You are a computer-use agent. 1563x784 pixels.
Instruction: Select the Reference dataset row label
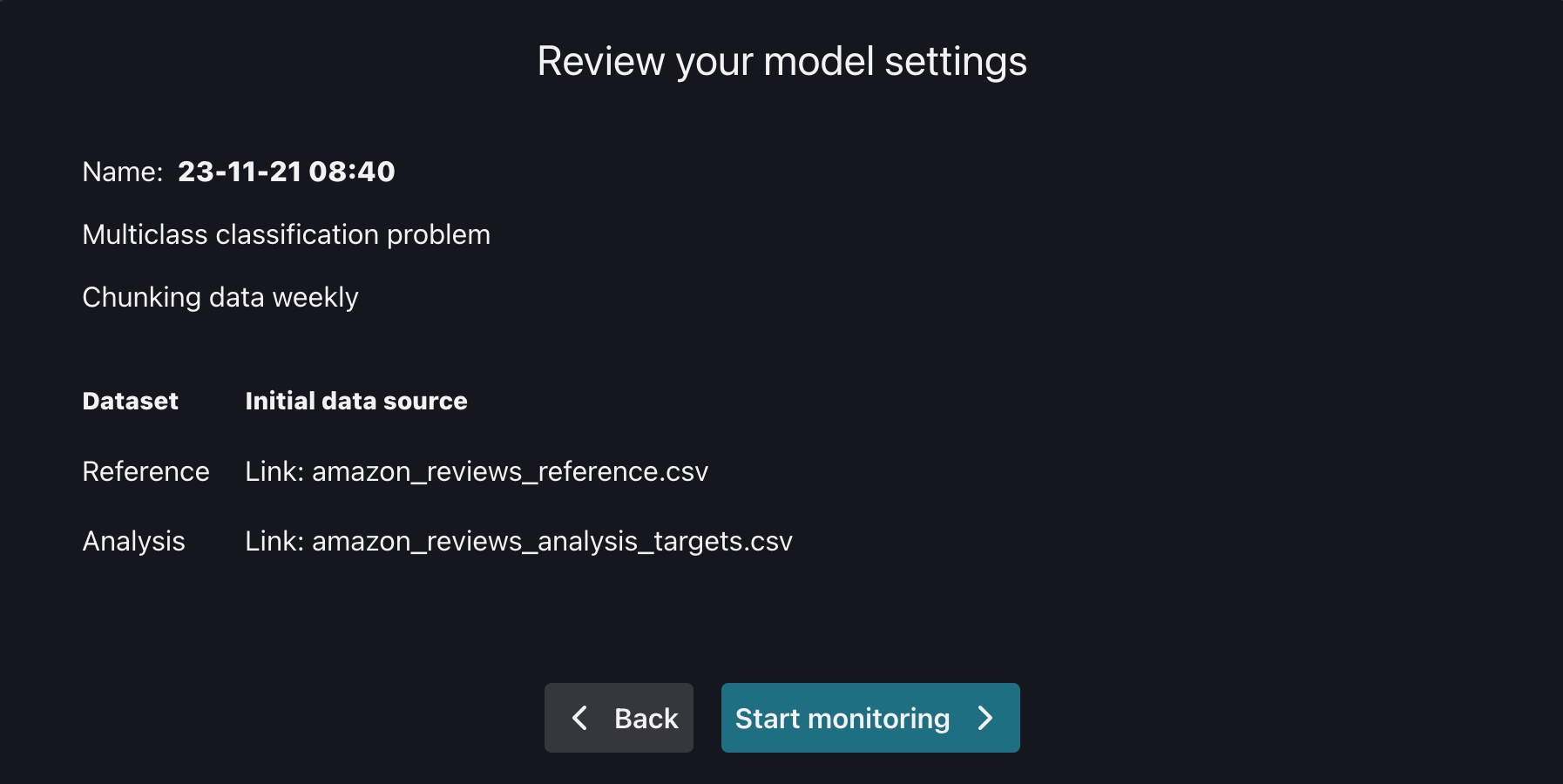tap(145, 471)
